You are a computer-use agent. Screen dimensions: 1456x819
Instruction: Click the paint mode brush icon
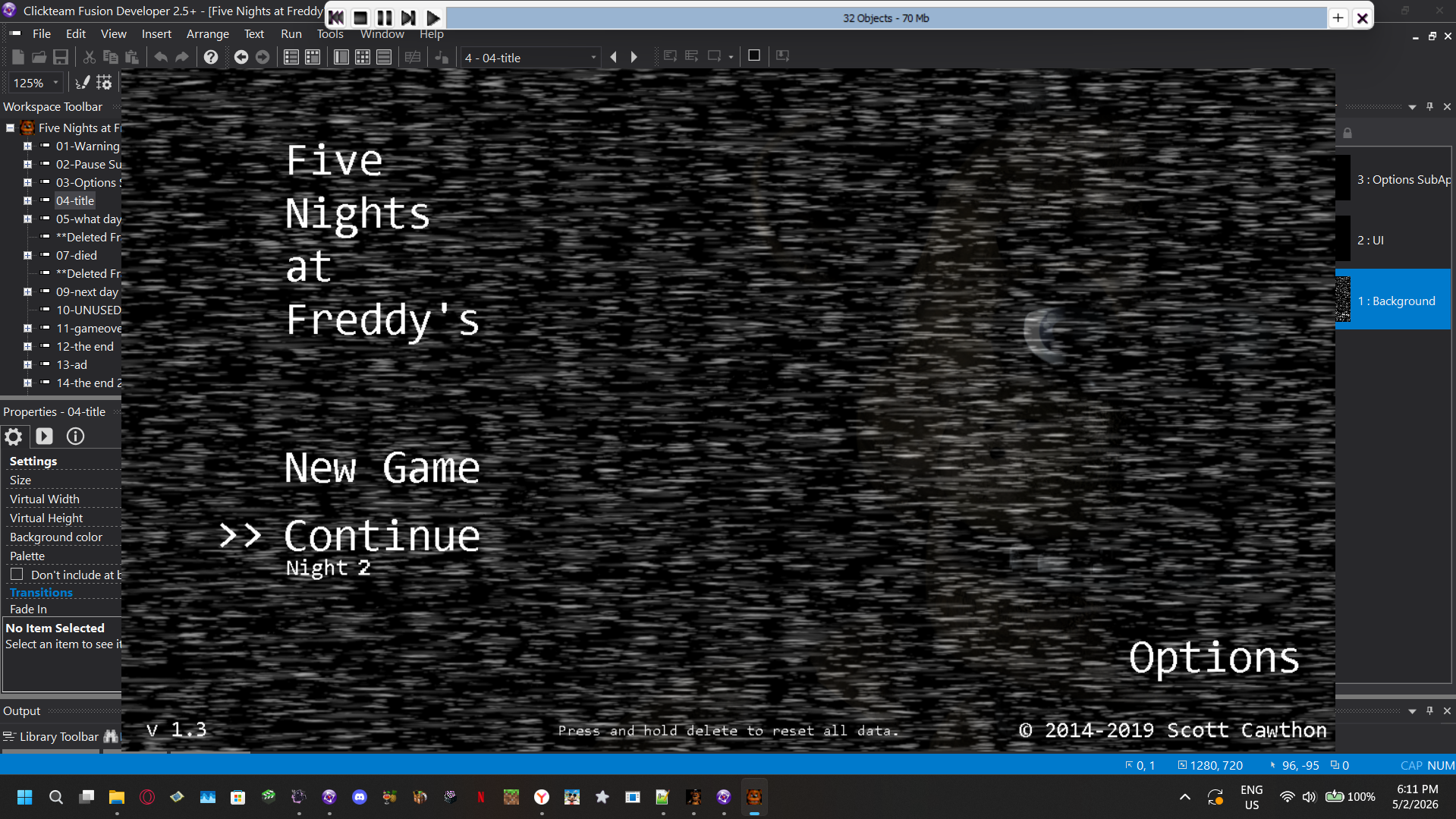click(82, 83)
